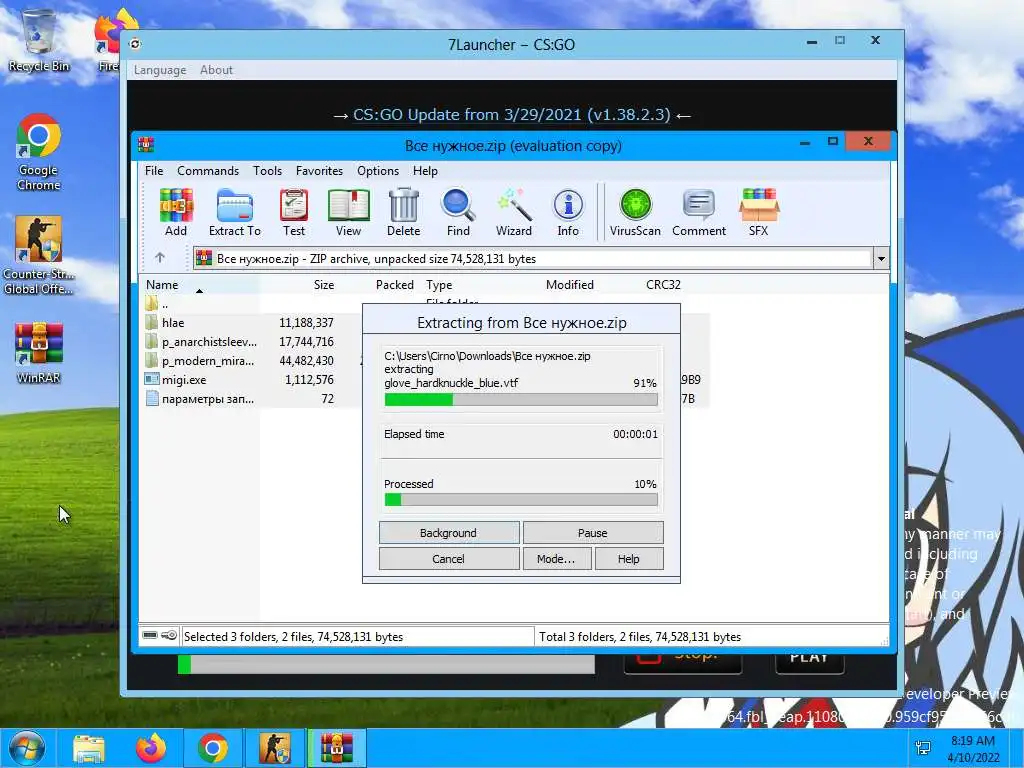Cancel the extraction

click(449, 559)
